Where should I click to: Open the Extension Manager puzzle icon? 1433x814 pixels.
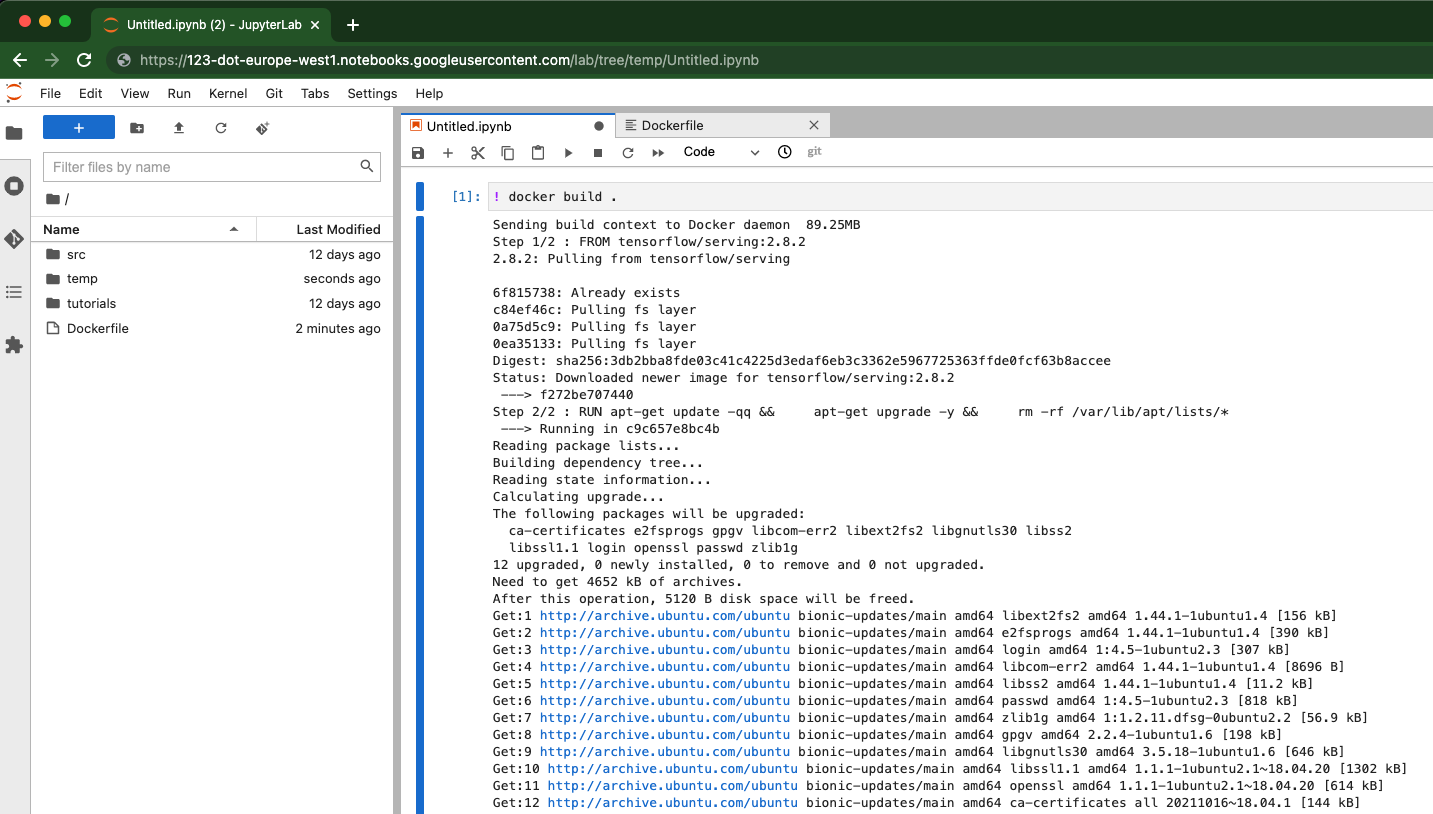click(x=14, y=345)
